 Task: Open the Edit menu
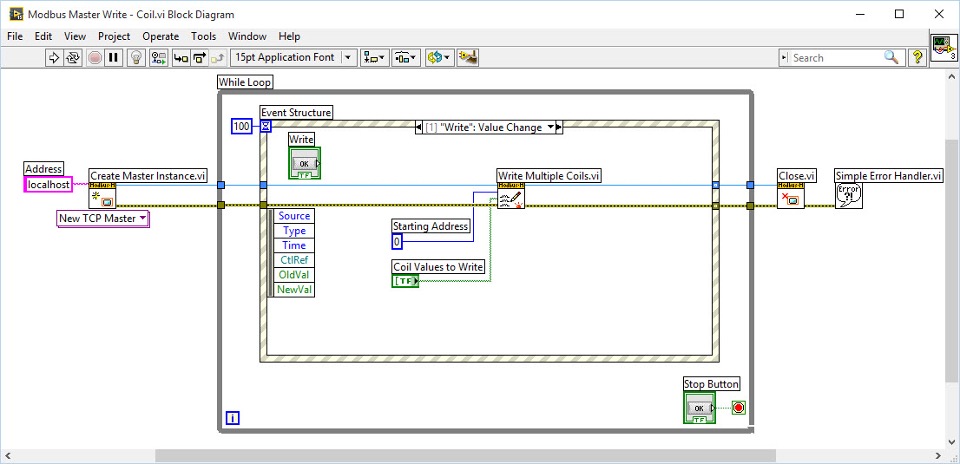[43, 36]
